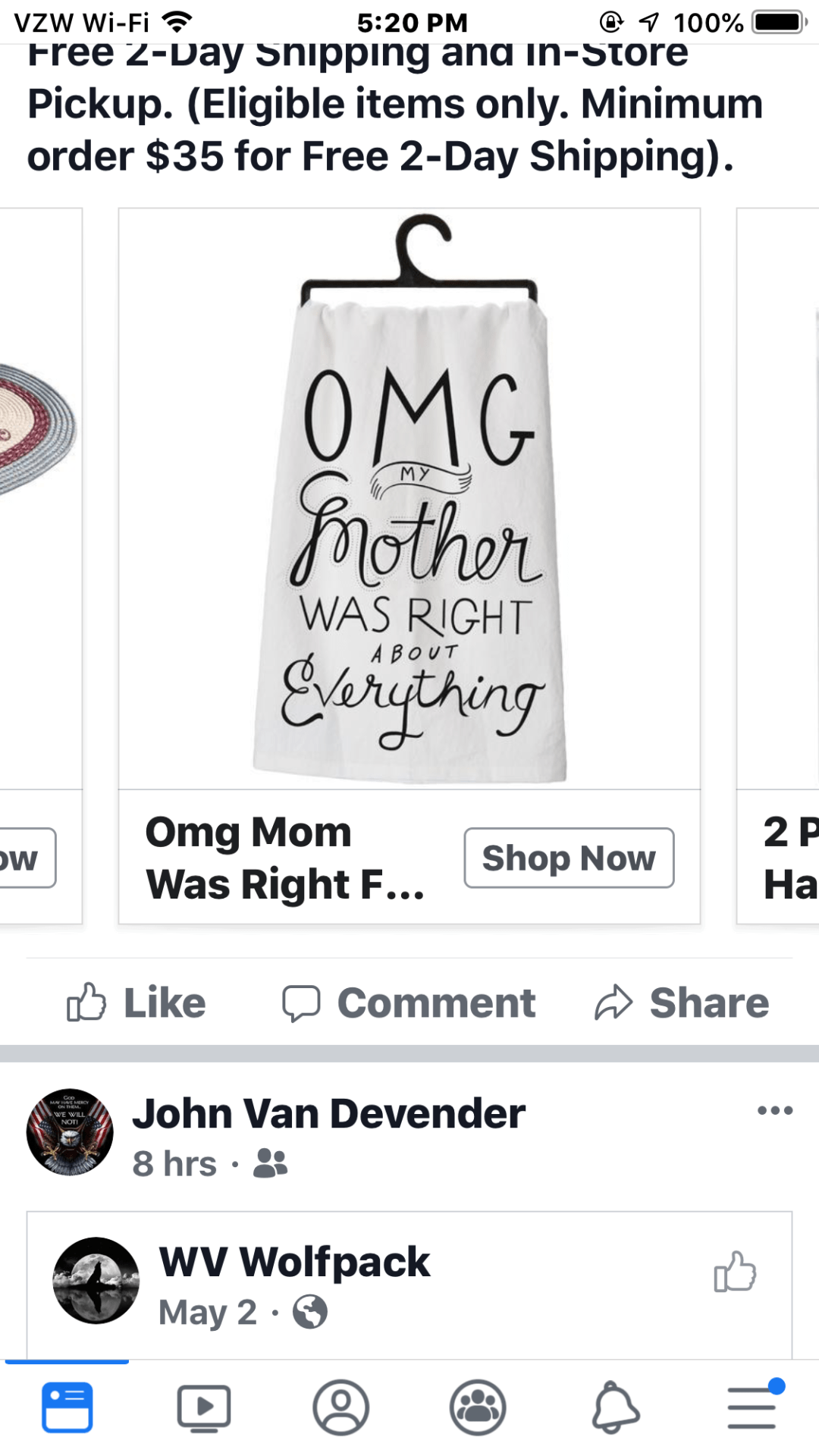Open the hamburger menu tab
The image size is (819, 1456).
coord(753,1407)
